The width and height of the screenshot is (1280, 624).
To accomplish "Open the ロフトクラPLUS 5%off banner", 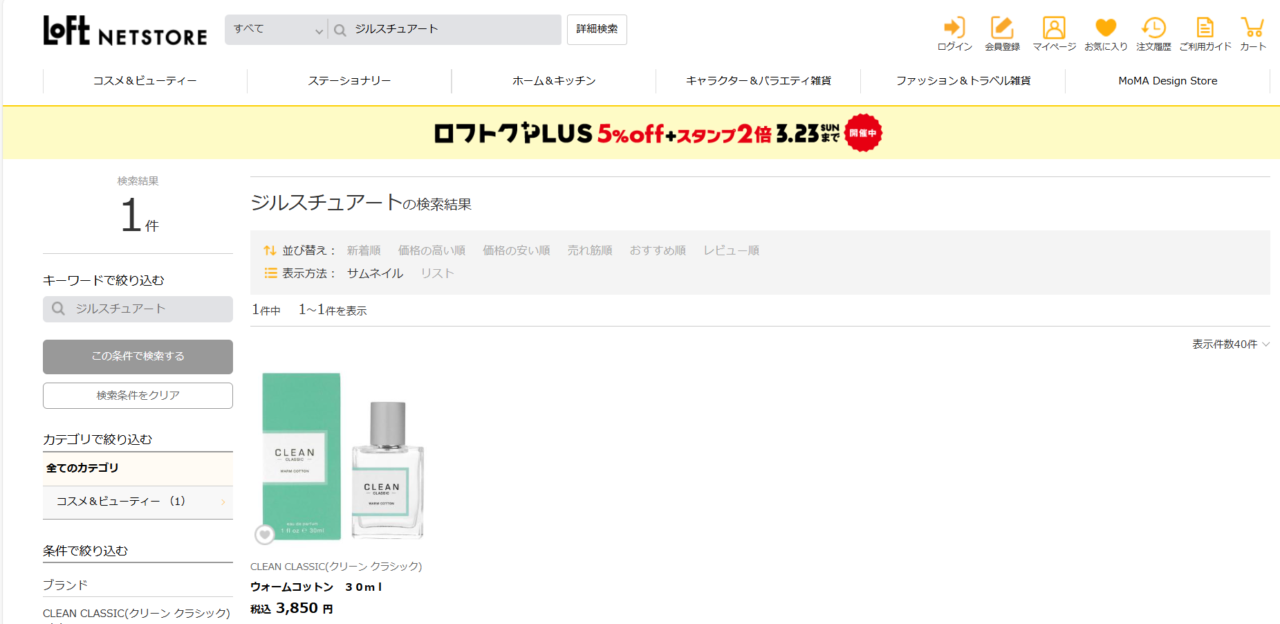I will (657, 133).
